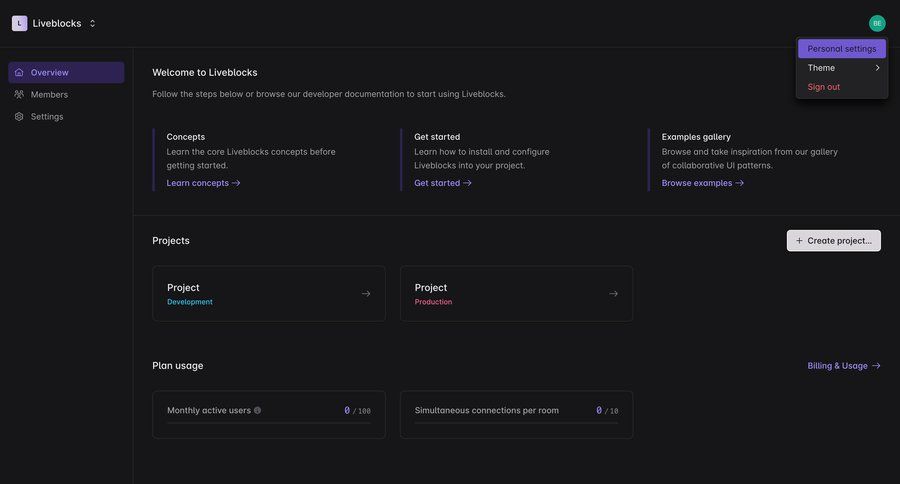Viewport: 900px width, 484px height.
Task: Click Simultaneous connections per room label
Action: coord(487,411)
